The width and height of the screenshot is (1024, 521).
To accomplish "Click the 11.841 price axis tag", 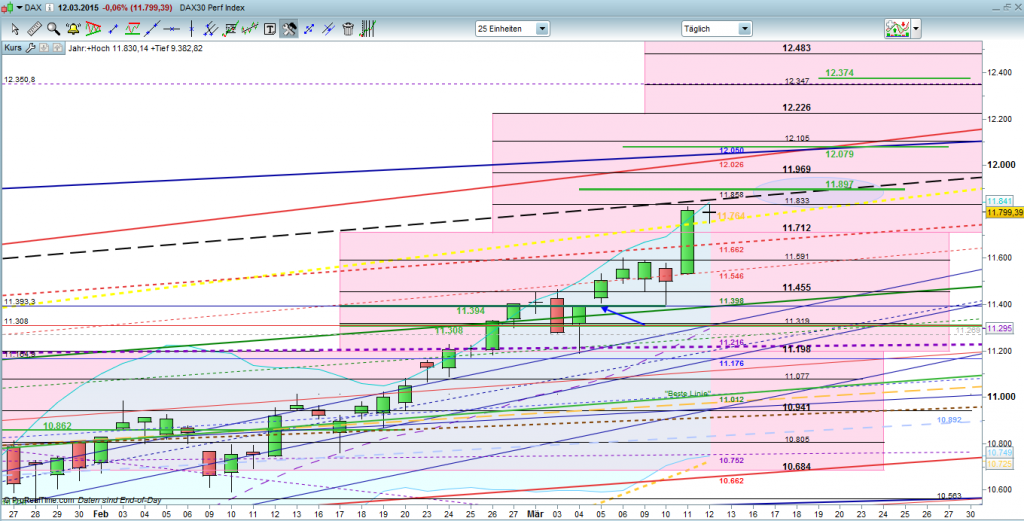I will point(999,202).
